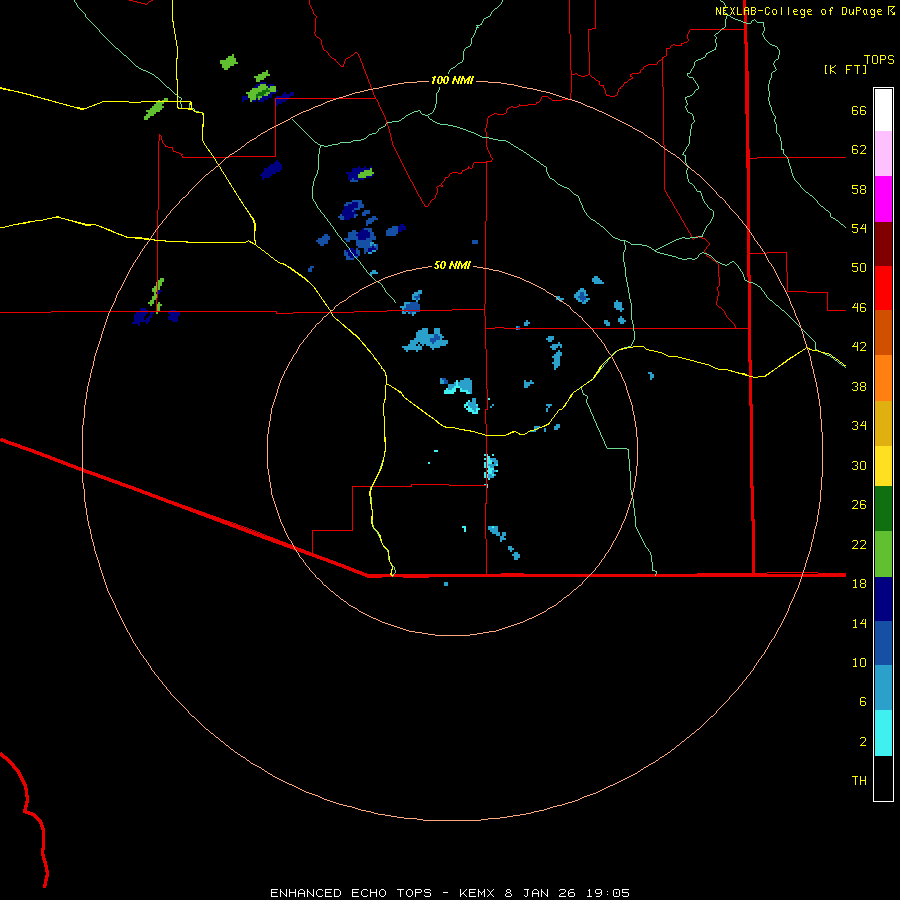Click the legend value '22'

click(x=859, y=544)
